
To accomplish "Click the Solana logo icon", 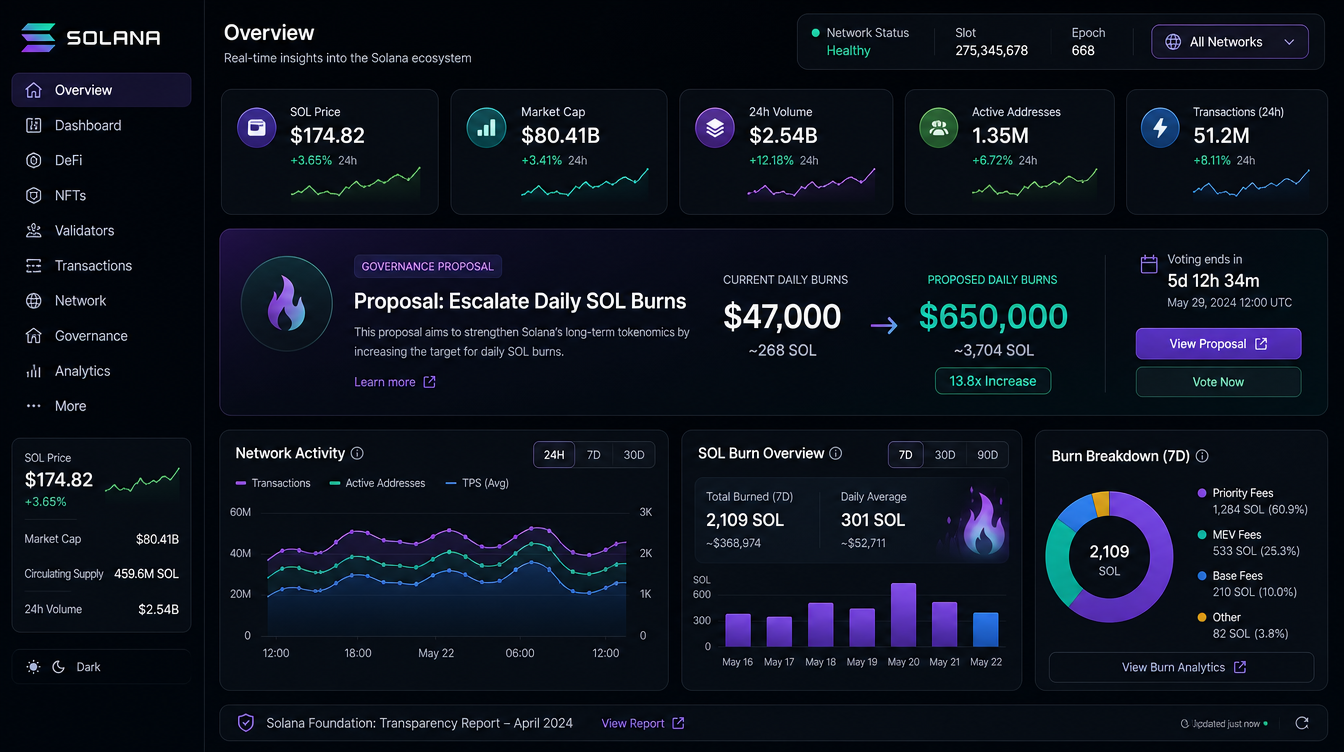I will (39, 38).
